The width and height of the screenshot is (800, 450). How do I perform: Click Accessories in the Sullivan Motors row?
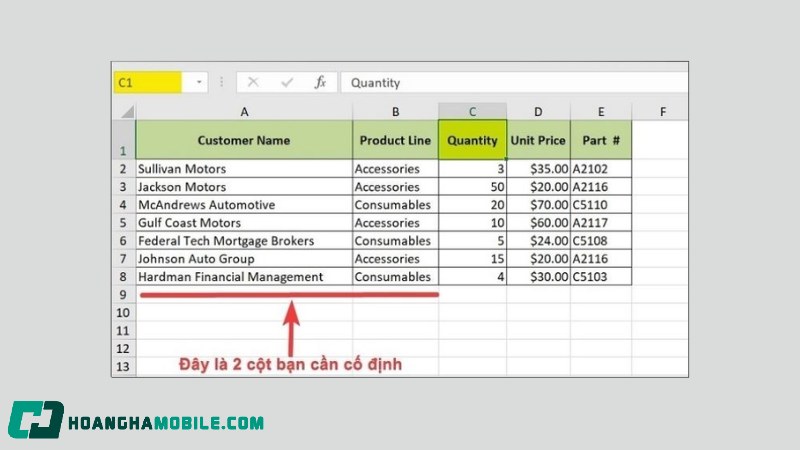point(395,169)
